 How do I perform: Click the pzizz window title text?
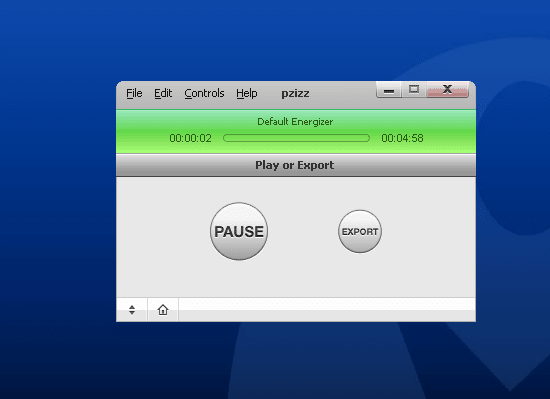[295, 93]
